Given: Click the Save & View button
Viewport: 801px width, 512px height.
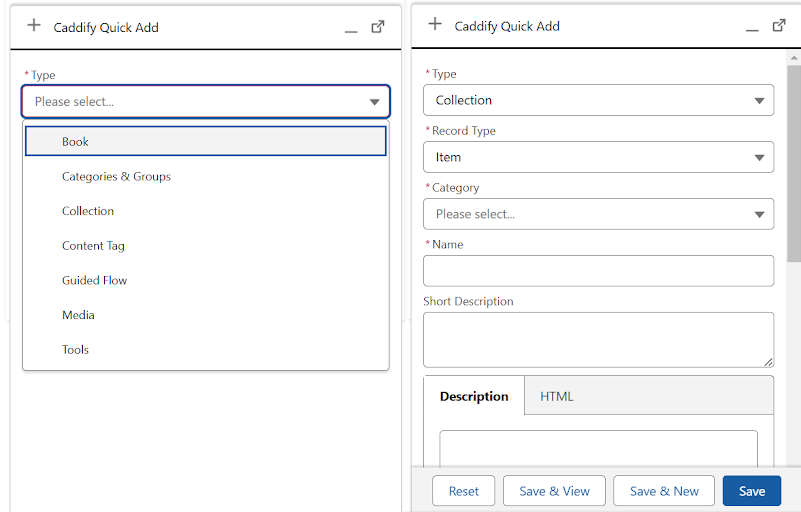Looking at the screenshot, I should click(554, 491).
